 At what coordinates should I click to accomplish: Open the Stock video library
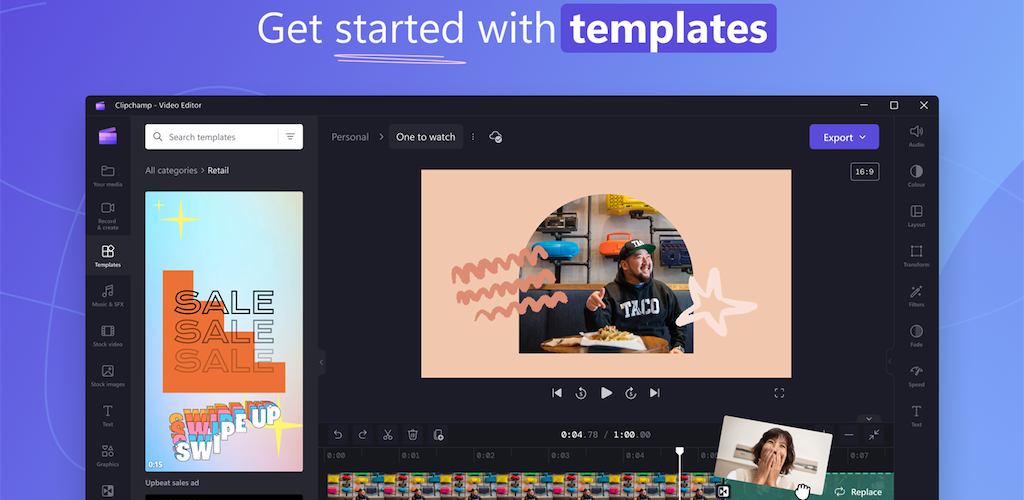pyautogui.click(x=107, y=335)
